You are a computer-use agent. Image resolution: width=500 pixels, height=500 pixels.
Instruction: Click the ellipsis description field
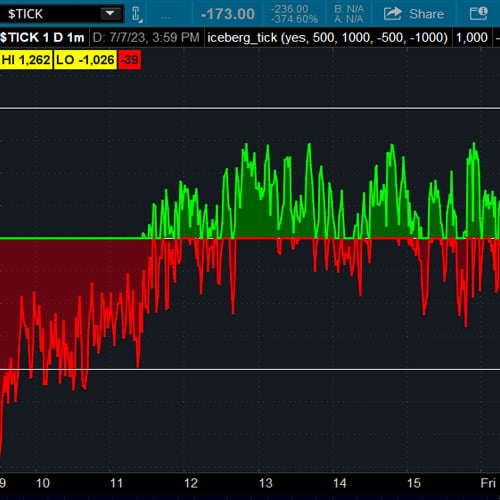[166, 17]
